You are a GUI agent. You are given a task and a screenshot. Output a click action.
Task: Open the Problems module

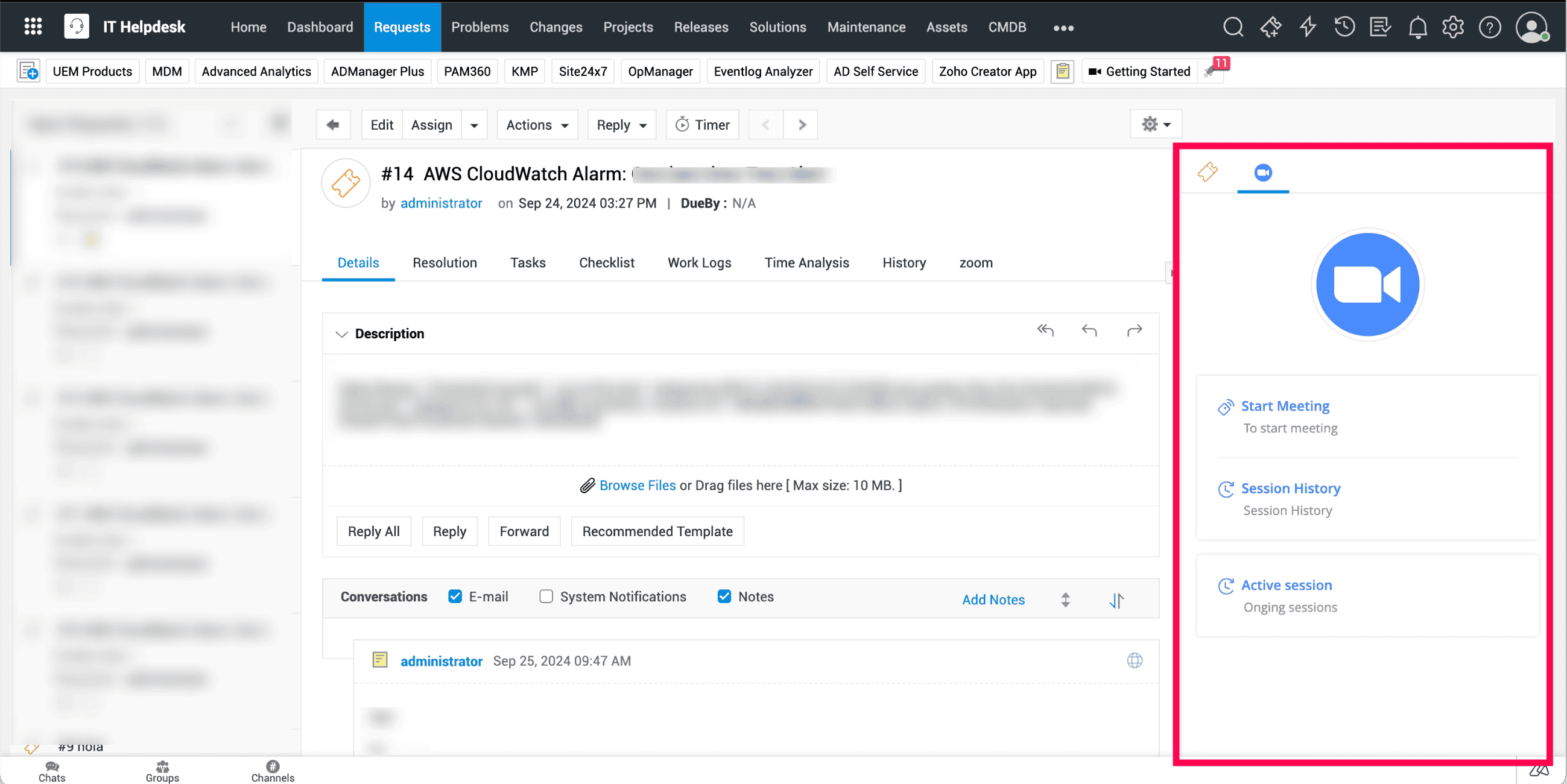(480, 27)
